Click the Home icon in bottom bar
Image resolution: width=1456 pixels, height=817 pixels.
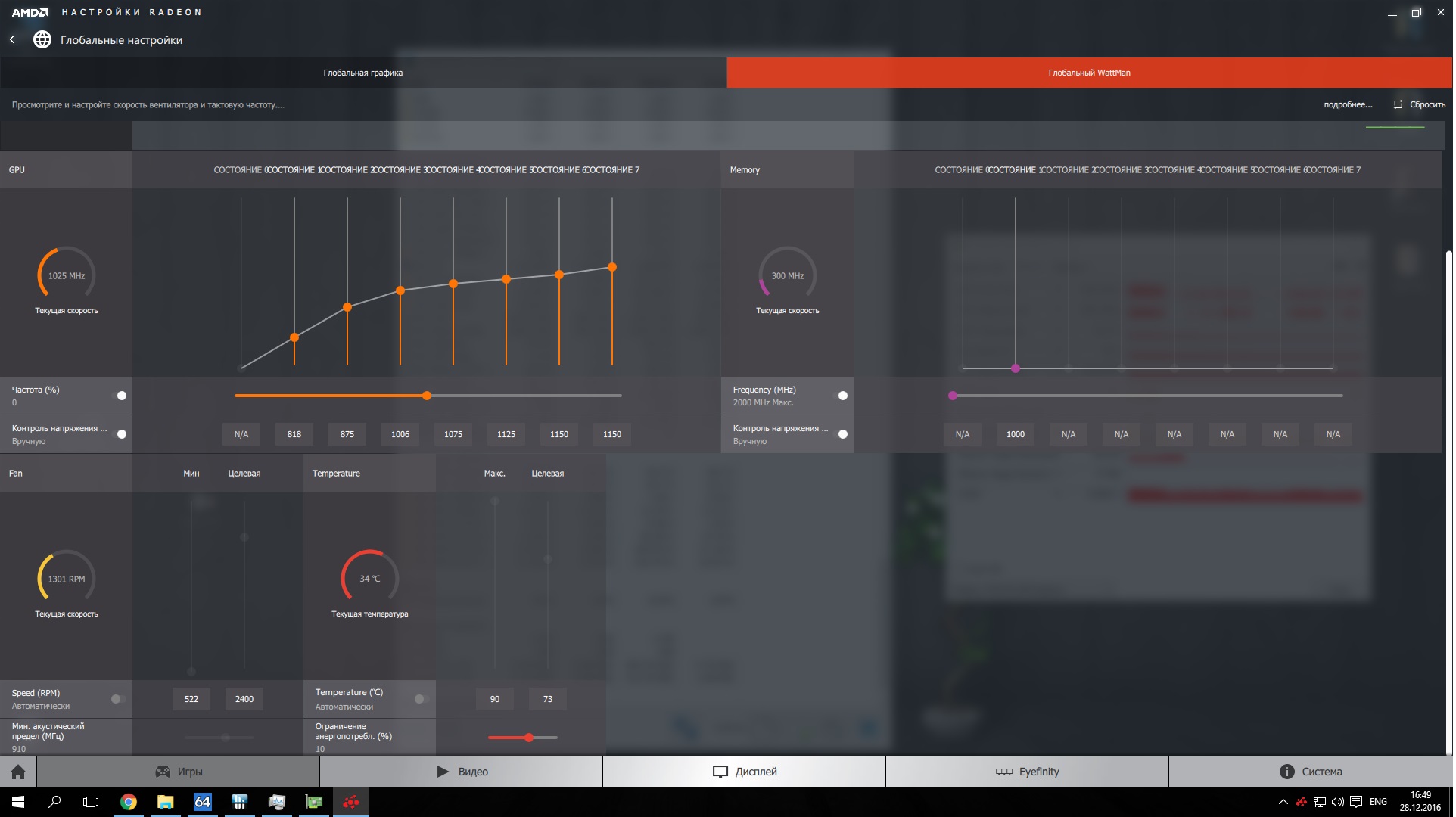point(18,772)
